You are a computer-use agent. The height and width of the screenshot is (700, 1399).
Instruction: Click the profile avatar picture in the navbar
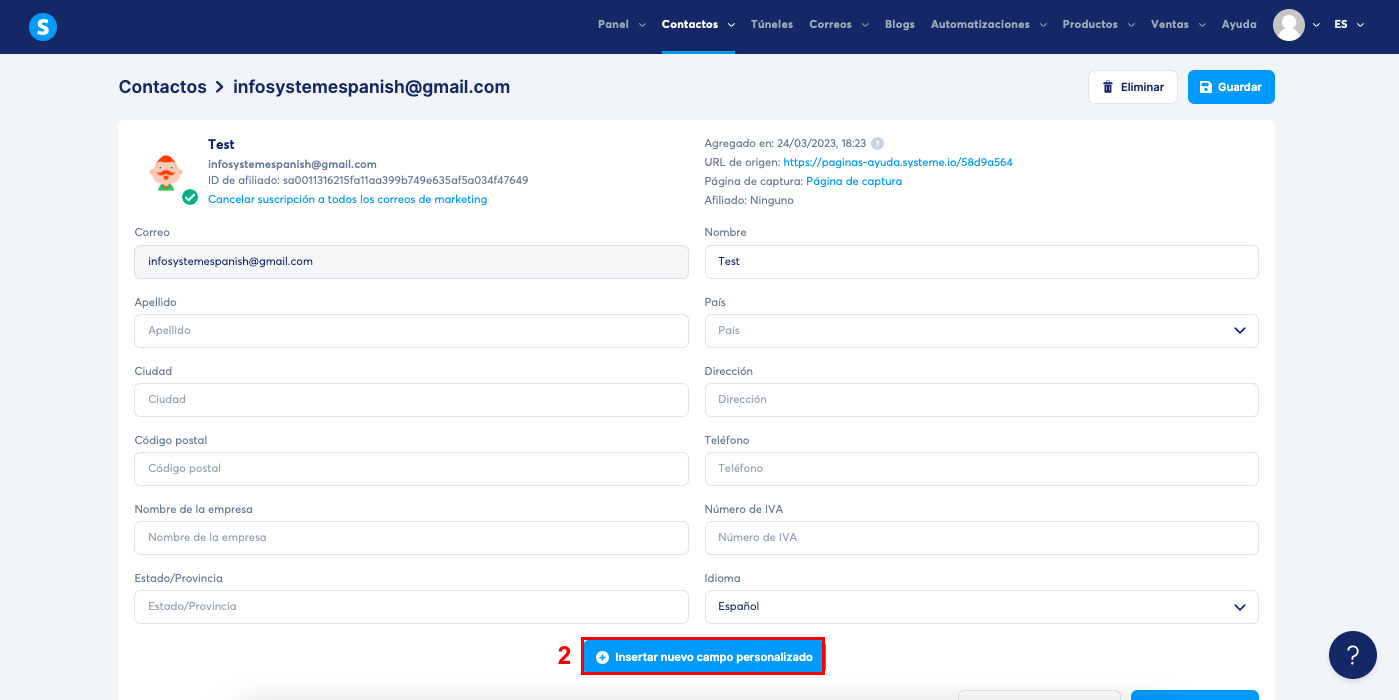(1289, 24)
